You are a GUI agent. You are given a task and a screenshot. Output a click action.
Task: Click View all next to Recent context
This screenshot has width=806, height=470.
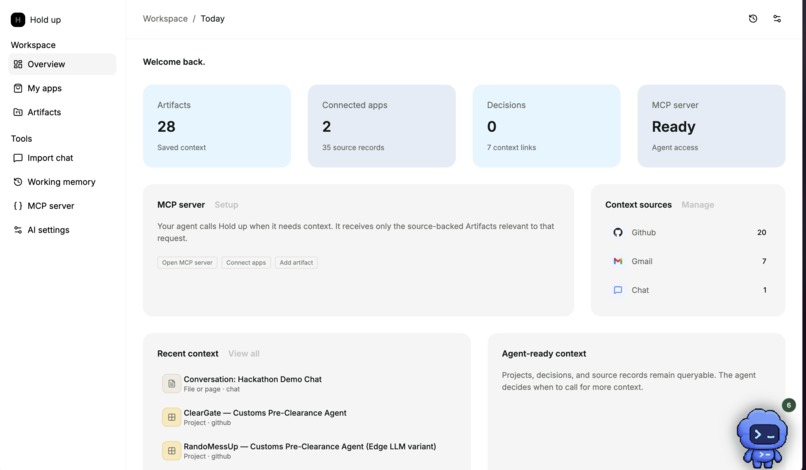click(x=244, y=354)
